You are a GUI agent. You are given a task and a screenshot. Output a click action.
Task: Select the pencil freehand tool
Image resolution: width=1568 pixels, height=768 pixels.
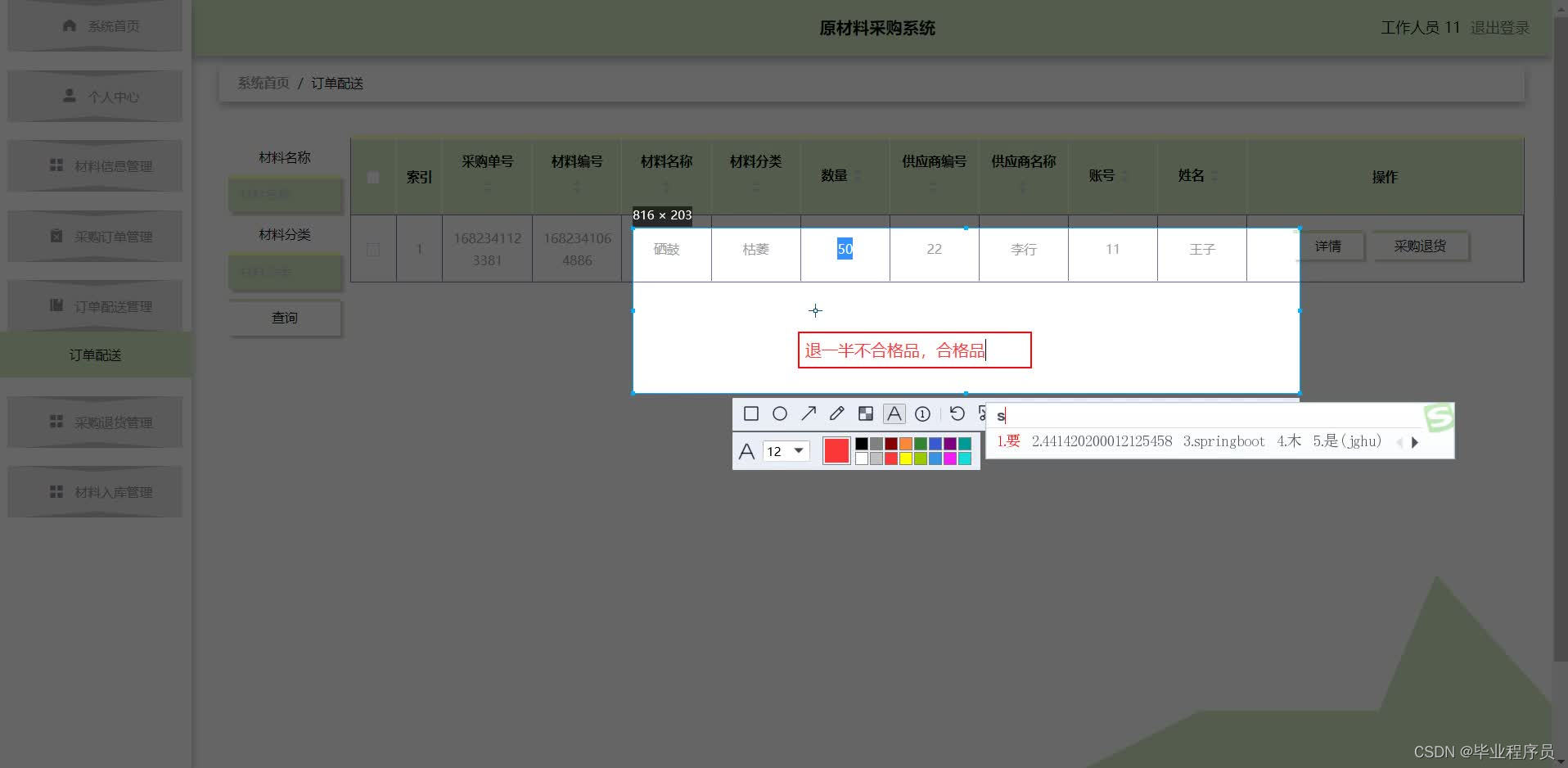[x=837, y=413]
